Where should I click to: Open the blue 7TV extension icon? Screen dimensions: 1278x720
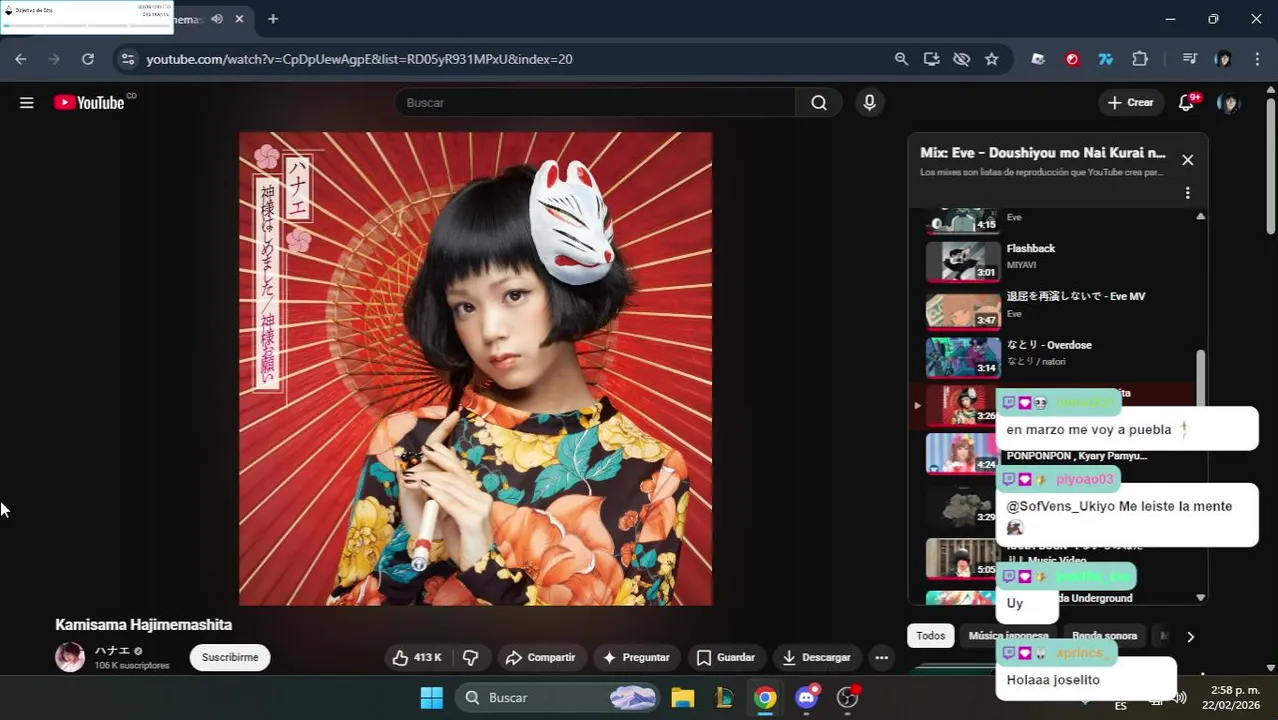[1105, 59]
